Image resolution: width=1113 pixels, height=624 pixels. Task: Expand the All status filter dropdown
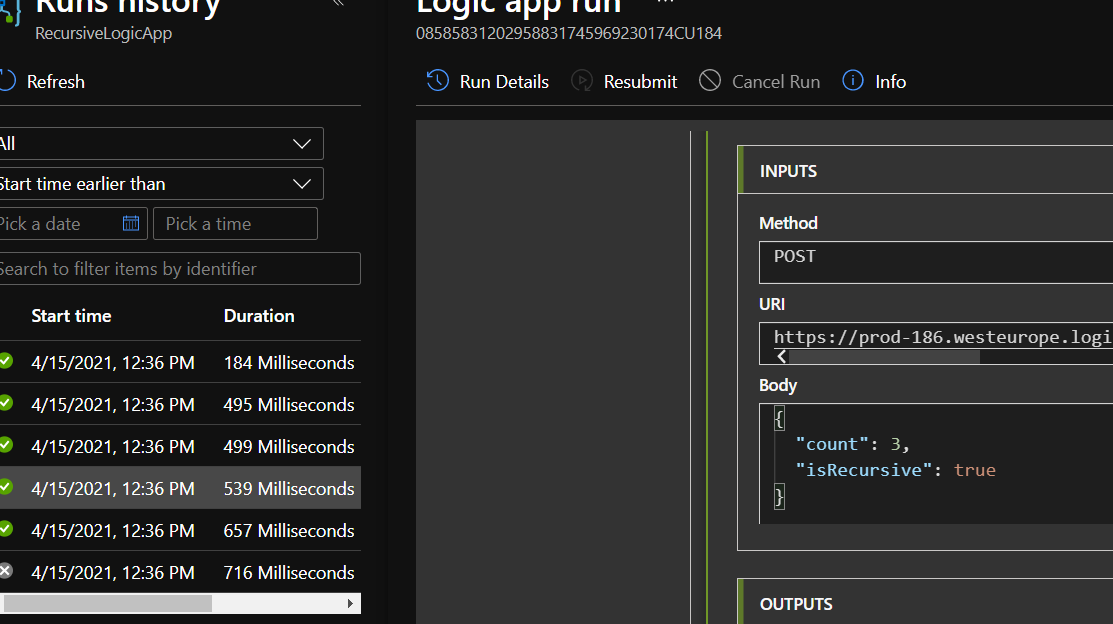tap(160, 144)
